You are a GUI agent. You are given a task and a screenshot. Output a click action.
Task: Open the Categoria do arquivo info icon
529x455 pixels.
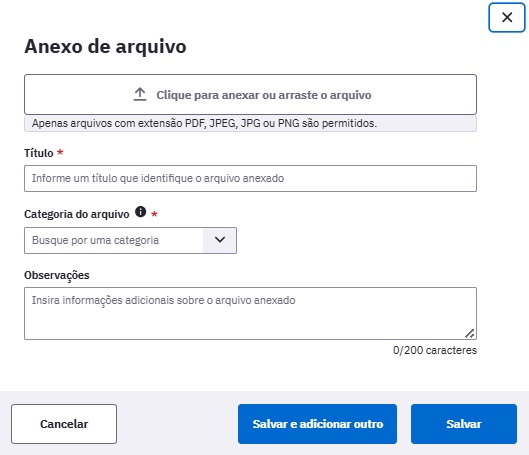pyautogui.click(x=140, y=212)
